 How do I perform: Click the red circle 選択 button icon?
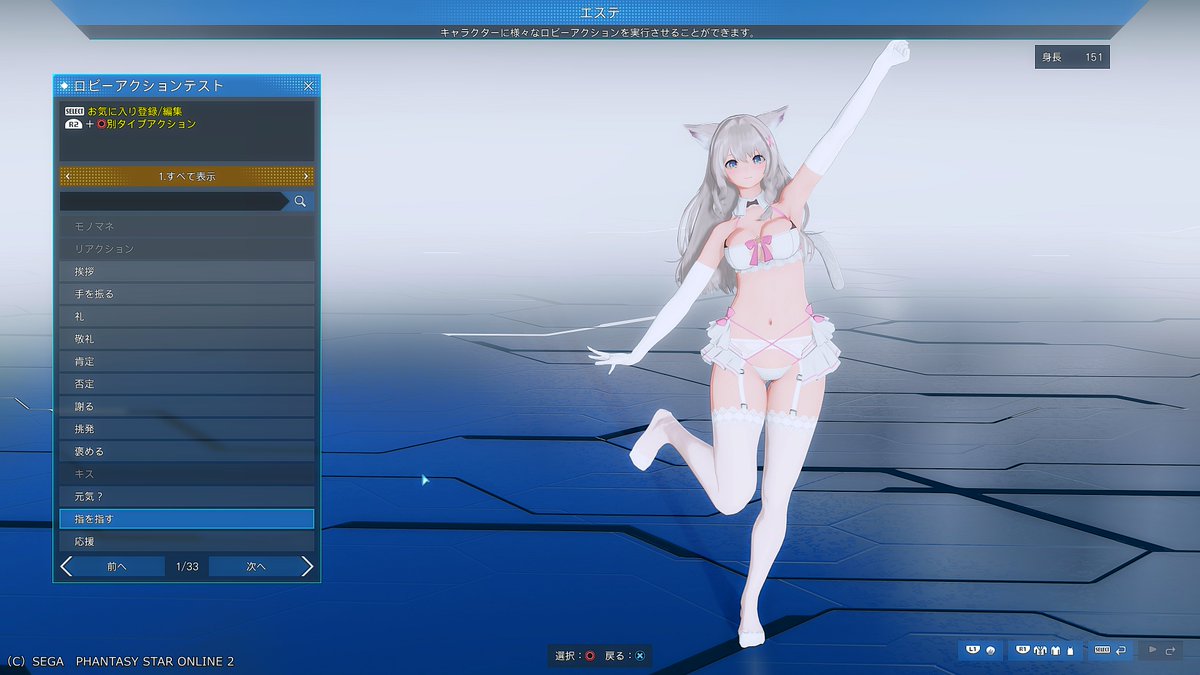pos(590,656)
